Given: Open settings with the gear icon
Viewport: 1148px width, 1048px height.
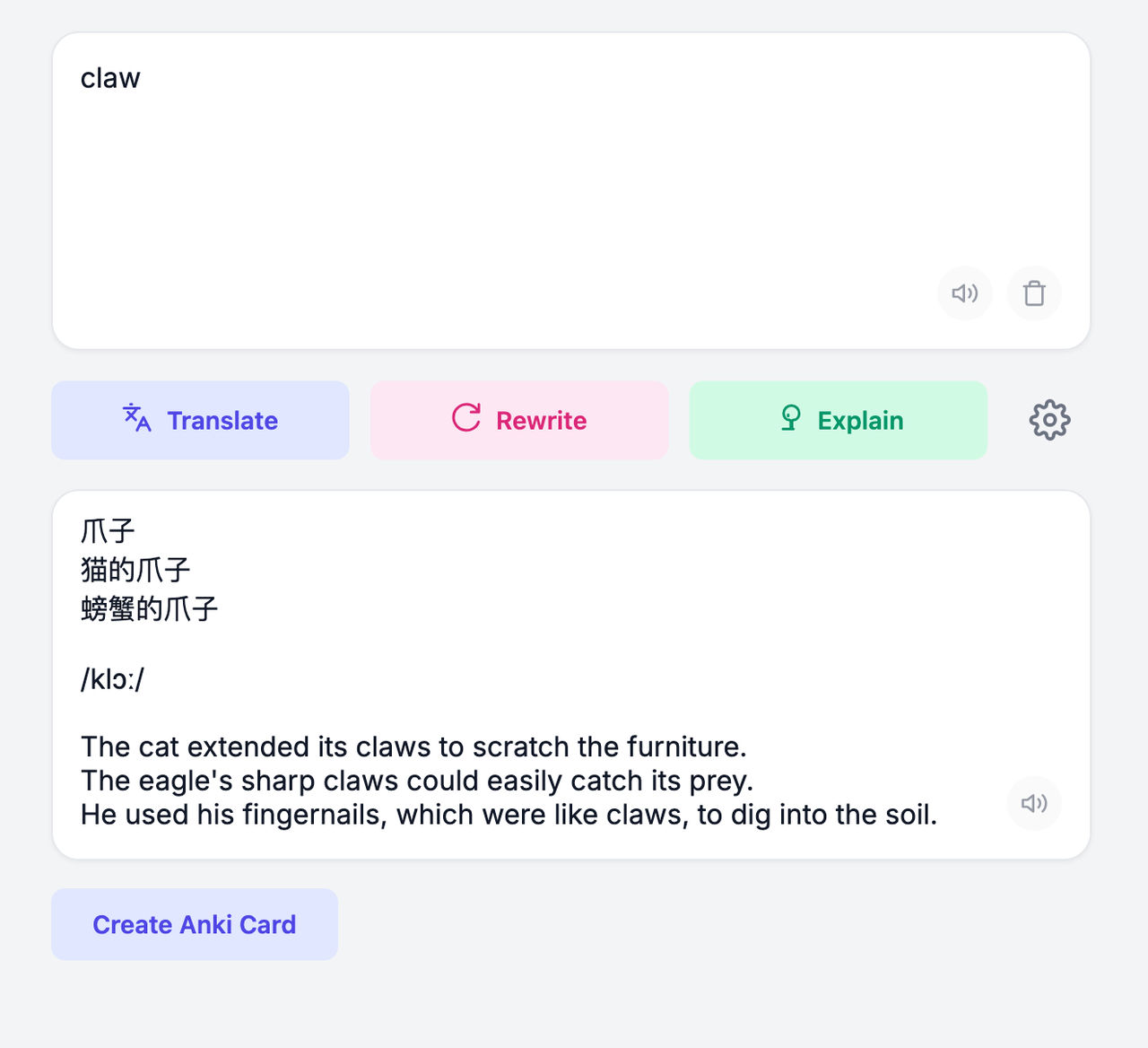Looking at the screenshot, I should click(1049, 420).
